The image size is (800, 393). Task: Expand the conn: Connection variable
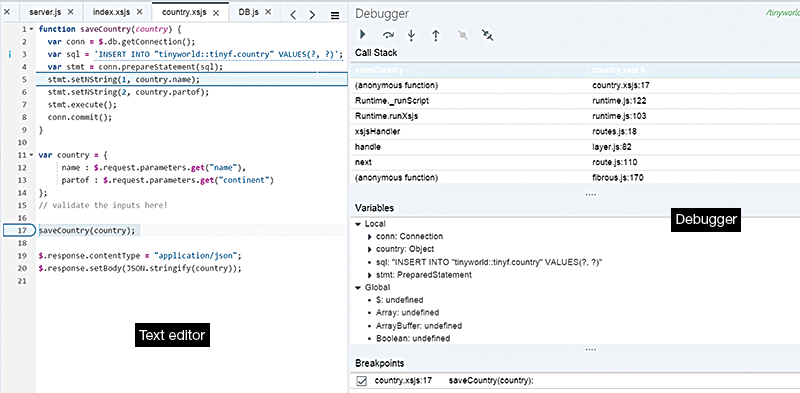click(x=369, y=236)
